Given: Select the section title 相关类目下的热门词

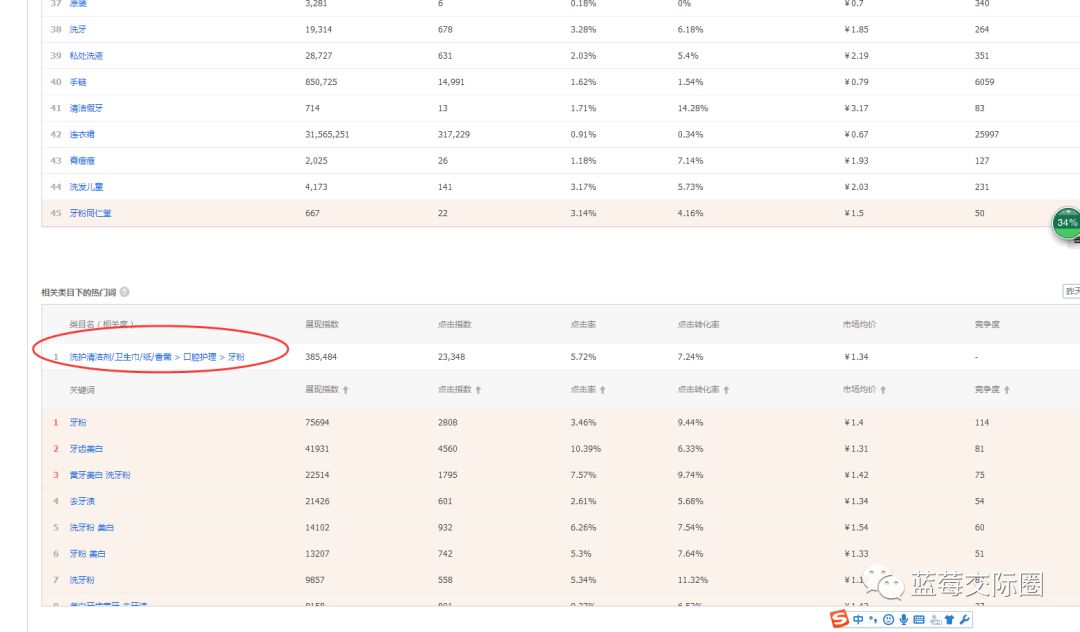Looking at the screenshot, I should (x=79, y=292).
